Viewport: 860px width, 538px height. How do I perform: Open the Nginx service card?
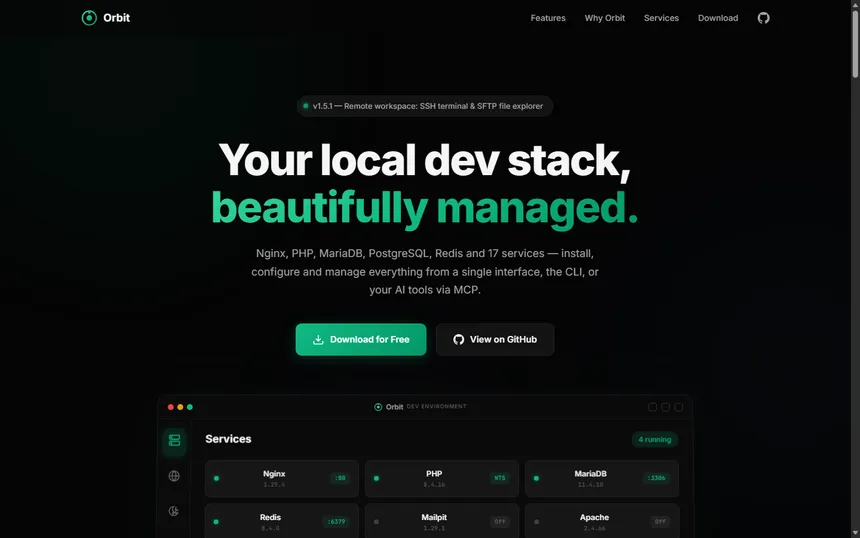(282, 478)
